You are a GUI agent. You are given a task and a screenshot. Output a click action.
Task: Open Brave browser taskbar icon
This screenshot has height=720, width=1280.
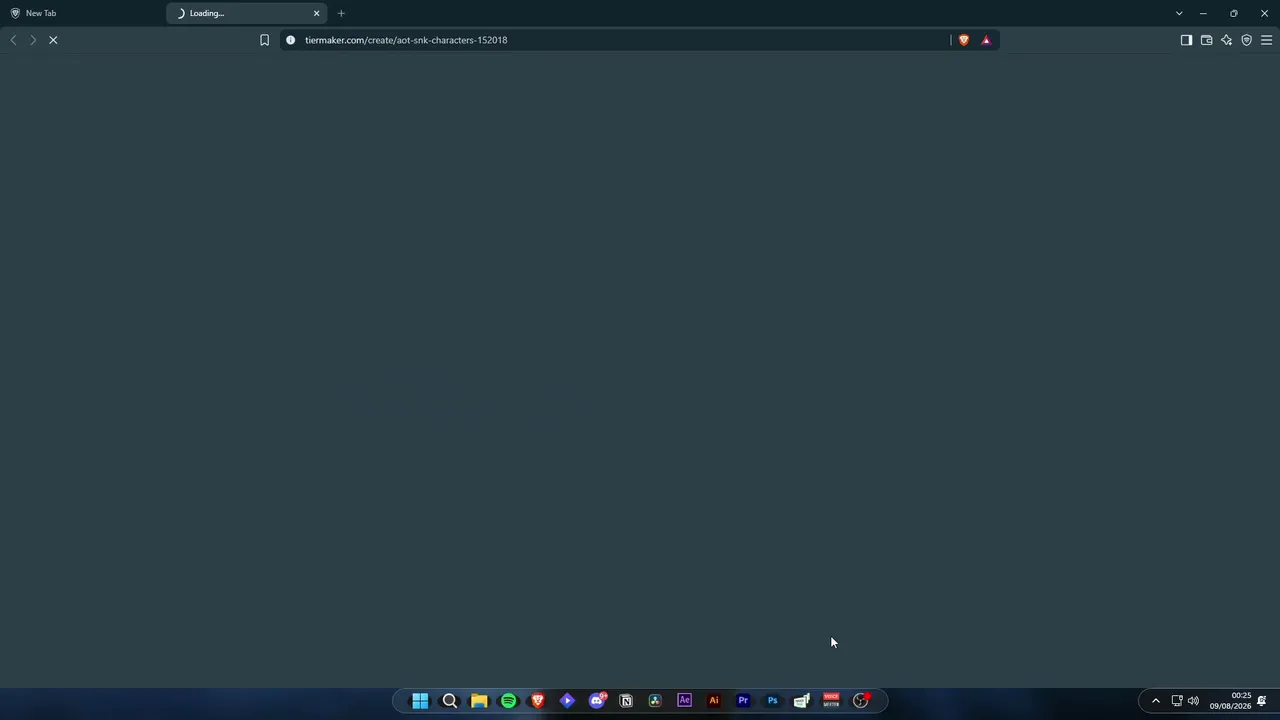point(538,701)
